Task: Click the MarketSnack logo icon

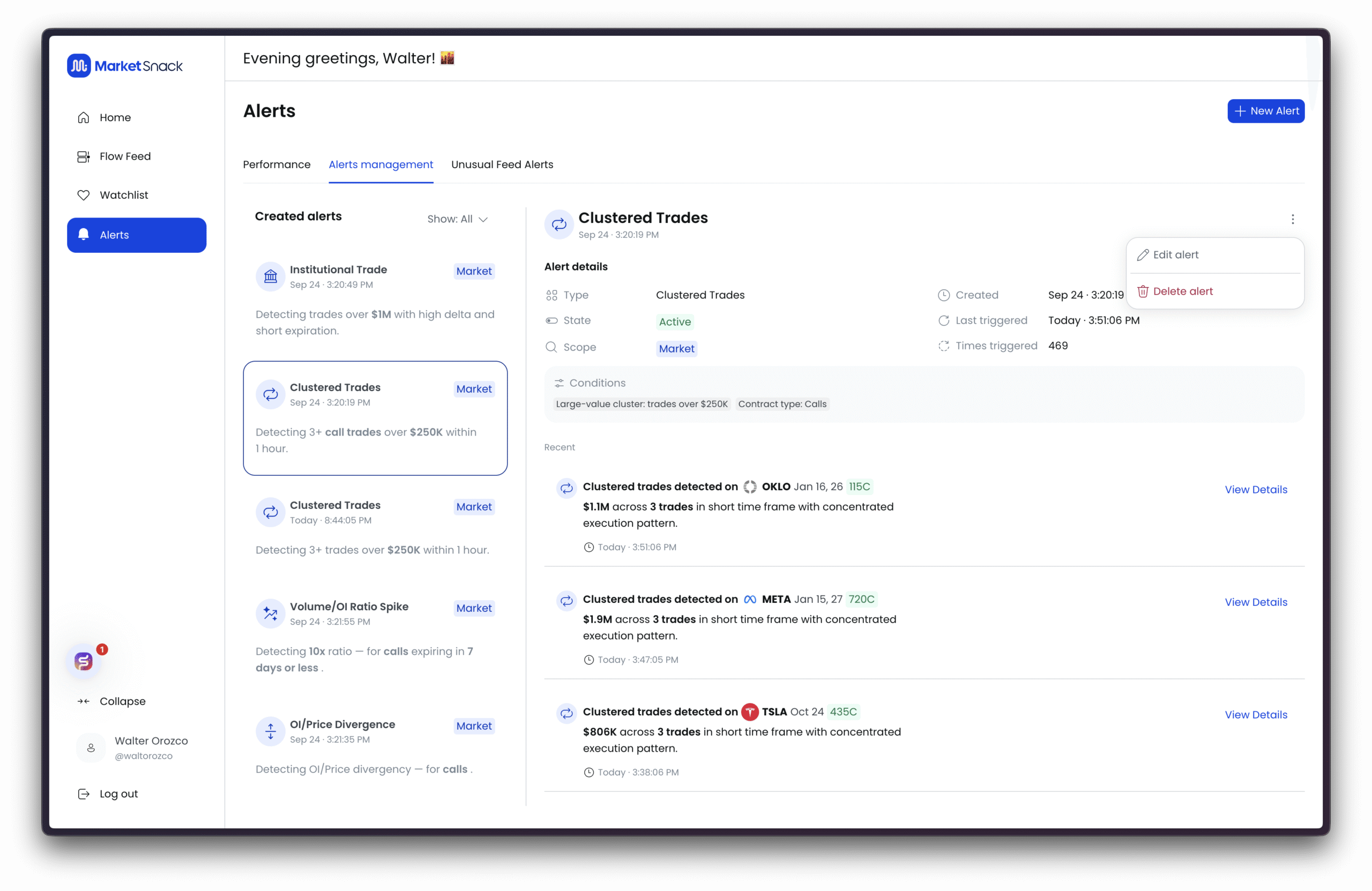Action: (x=78, y=66)
